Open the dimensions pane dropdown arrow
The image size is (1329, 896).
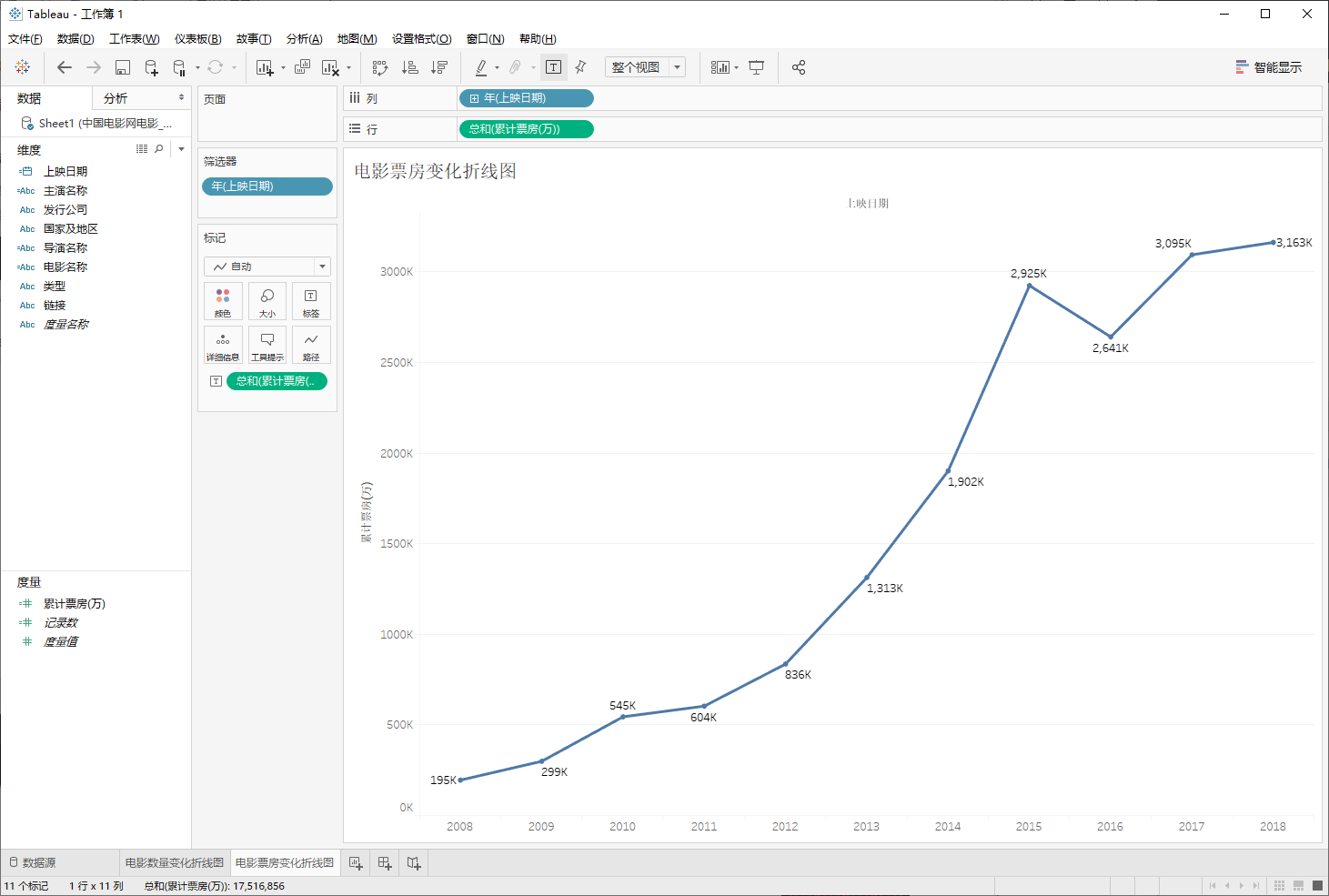click(x=181, y=149)
